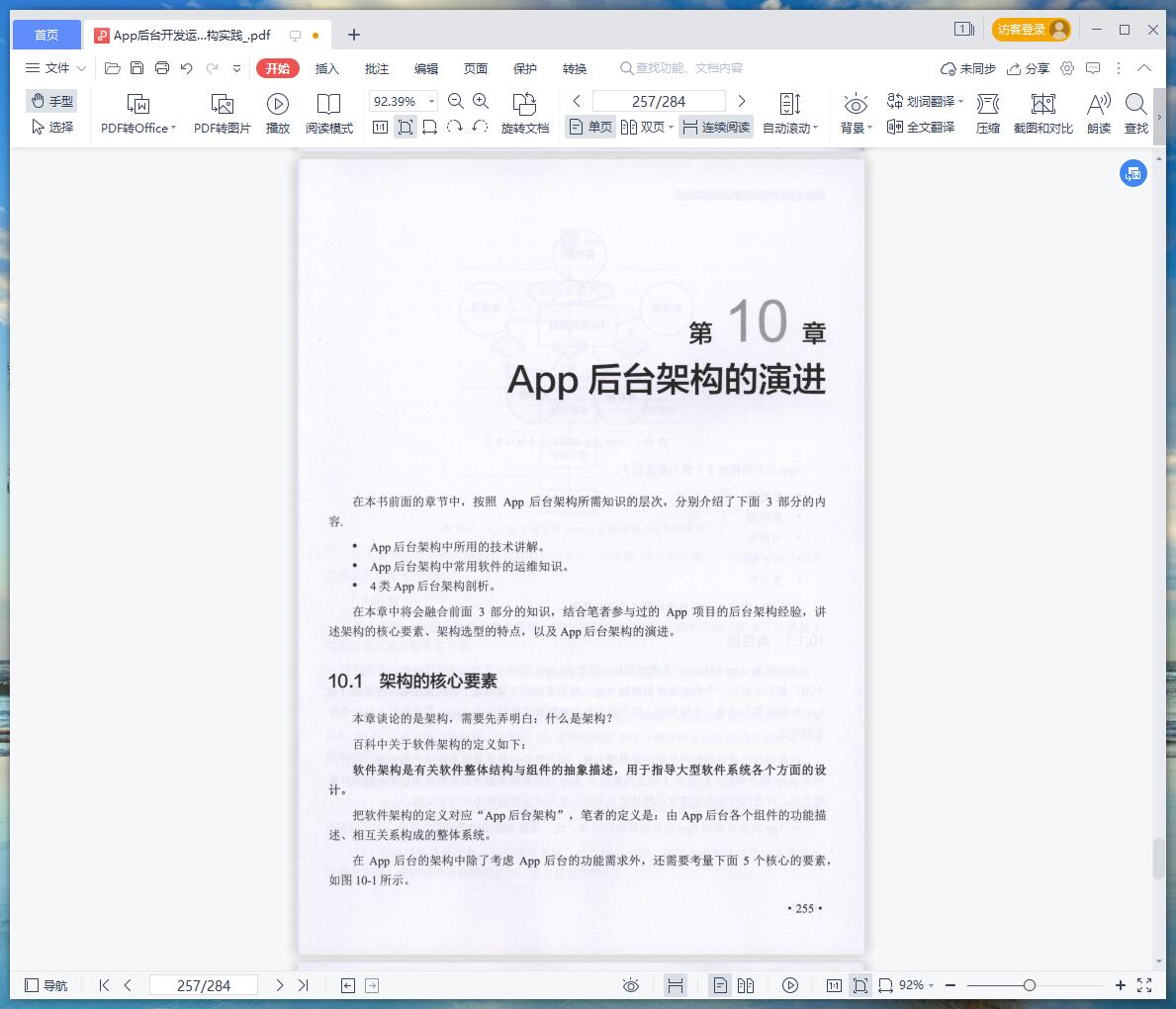Click the status bar play icon

pyautogui.click(x=789, y=985)
